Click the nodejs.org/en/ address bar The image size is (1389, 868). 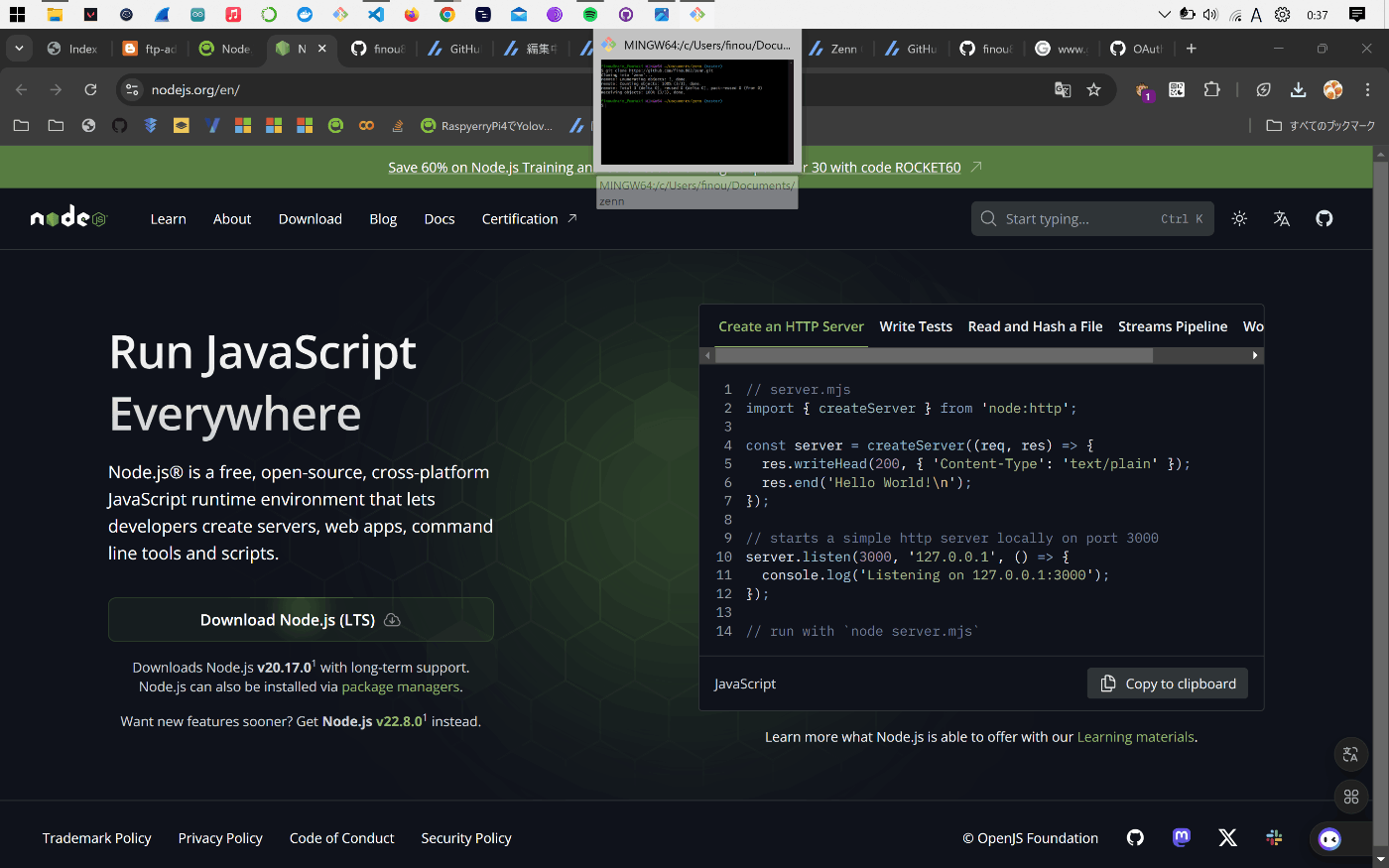click(x=195, y=89)
